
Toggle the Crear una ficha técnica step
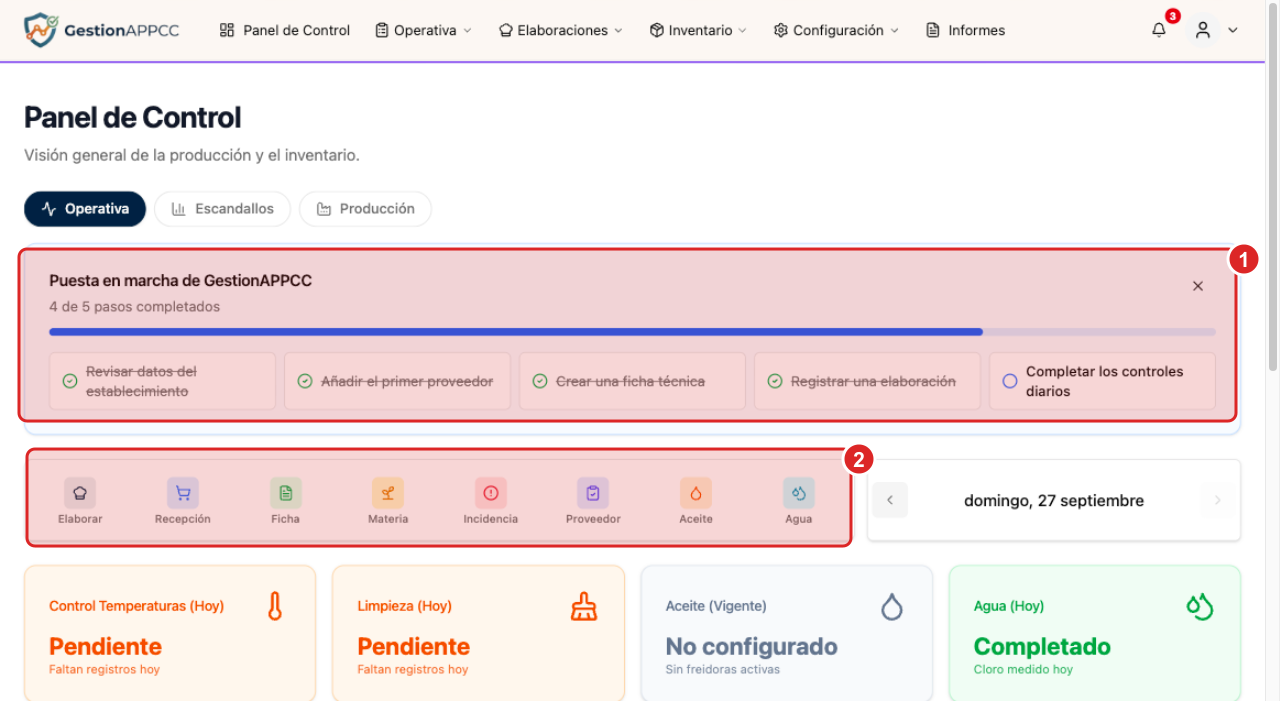click(x=632, y=381)
